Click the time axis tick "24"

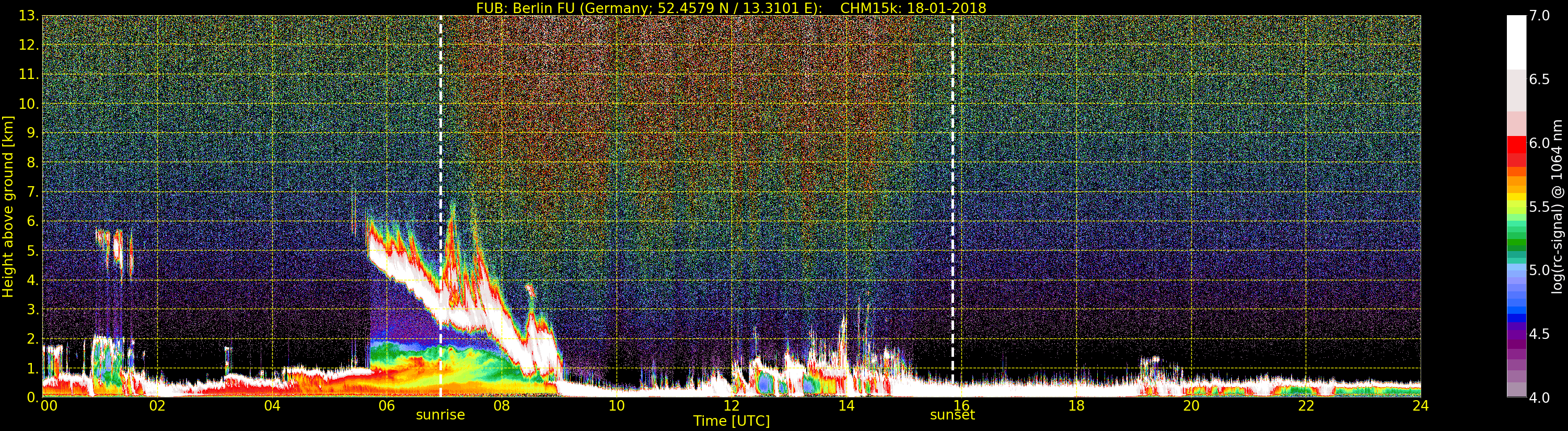[x=1420, y=406]
